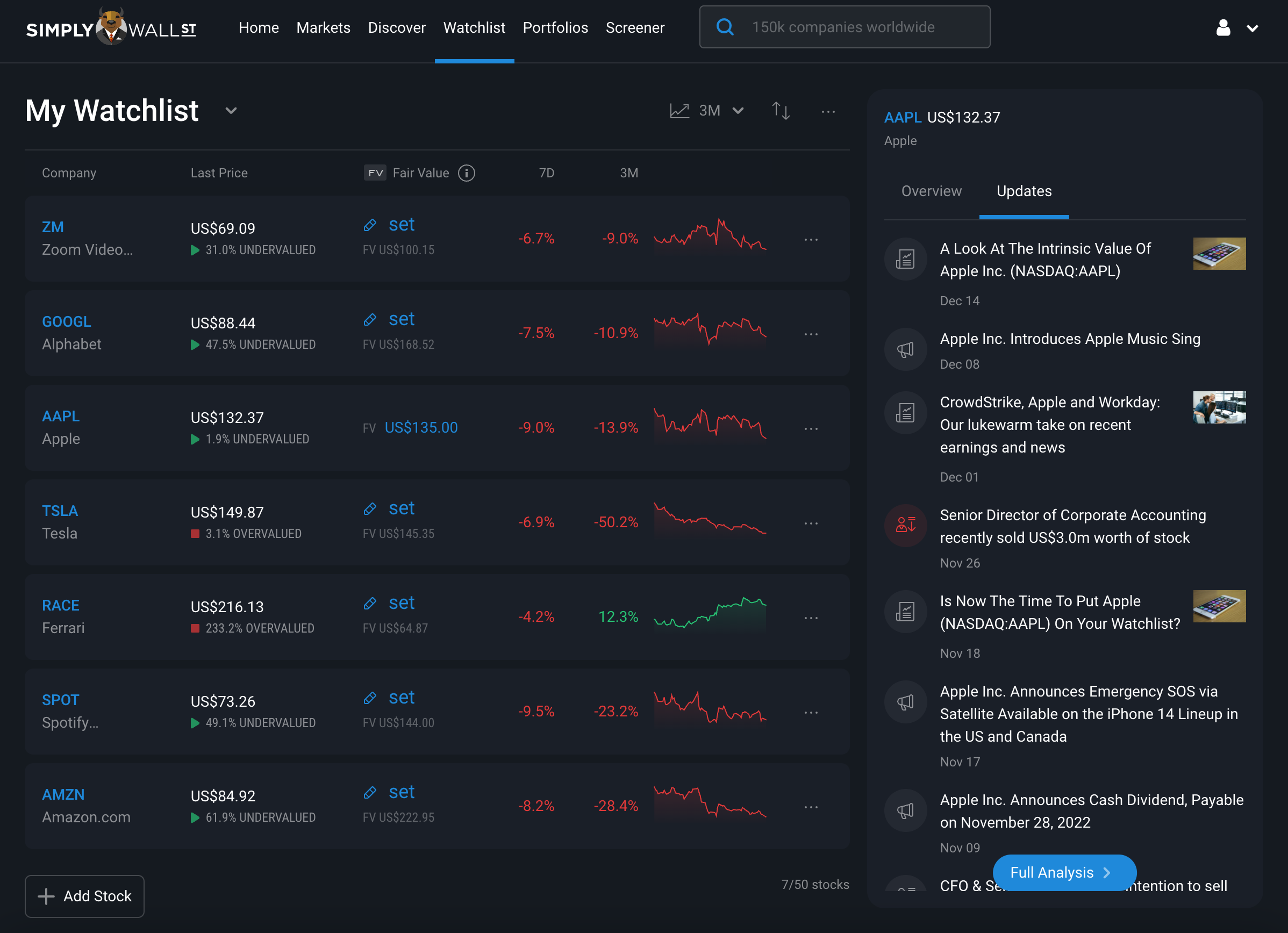
Task: Click the sort arrows icon in watchlist header
Action: (x=781, y=111)
